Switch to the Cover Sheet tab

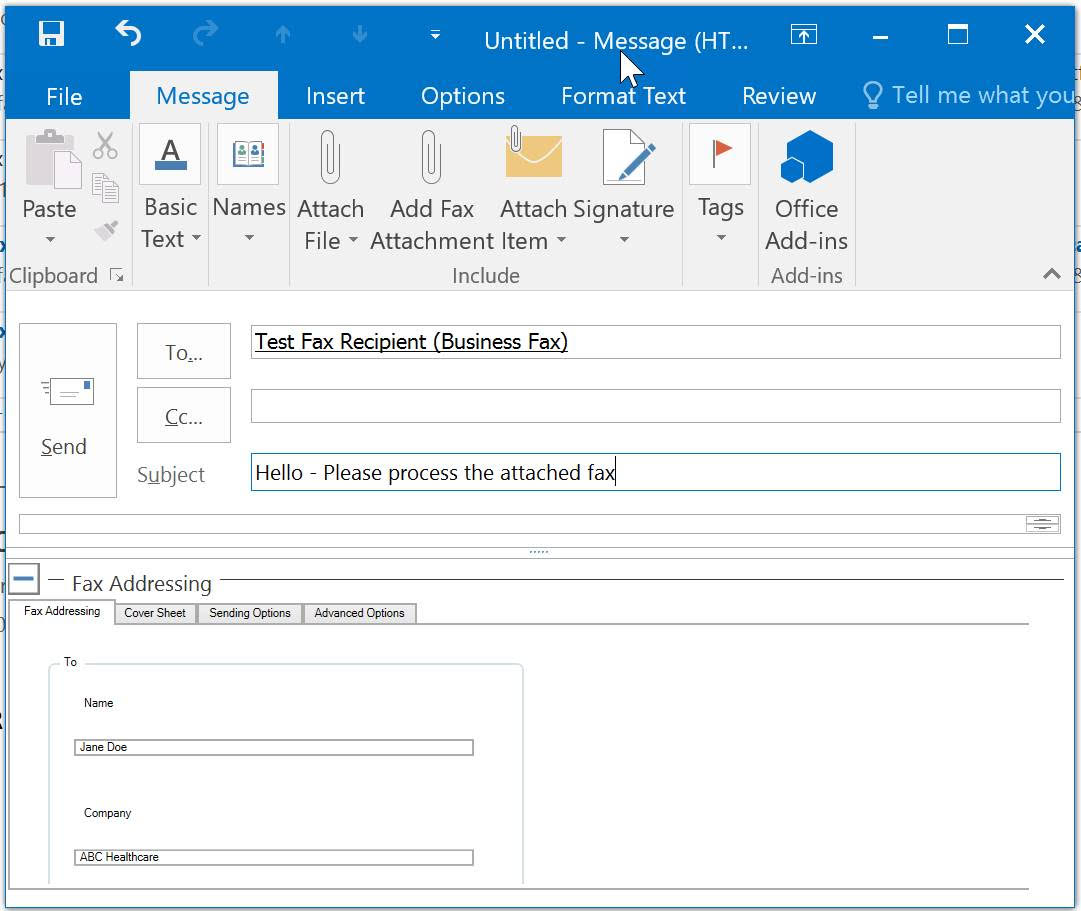click(154, 613)
